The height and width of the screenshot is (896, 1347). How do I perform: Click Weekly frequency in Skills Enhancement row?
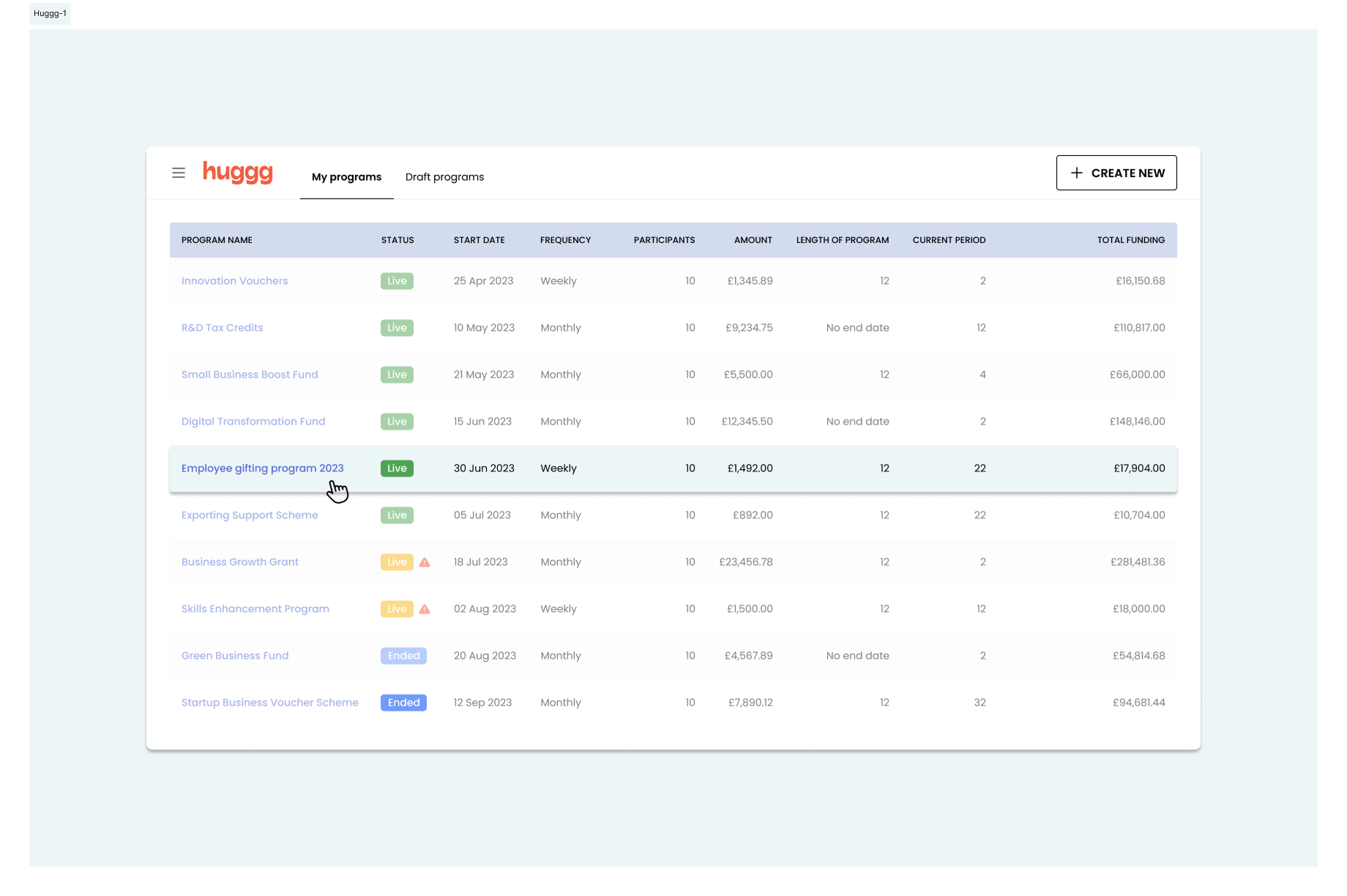(x=559, y=609)
